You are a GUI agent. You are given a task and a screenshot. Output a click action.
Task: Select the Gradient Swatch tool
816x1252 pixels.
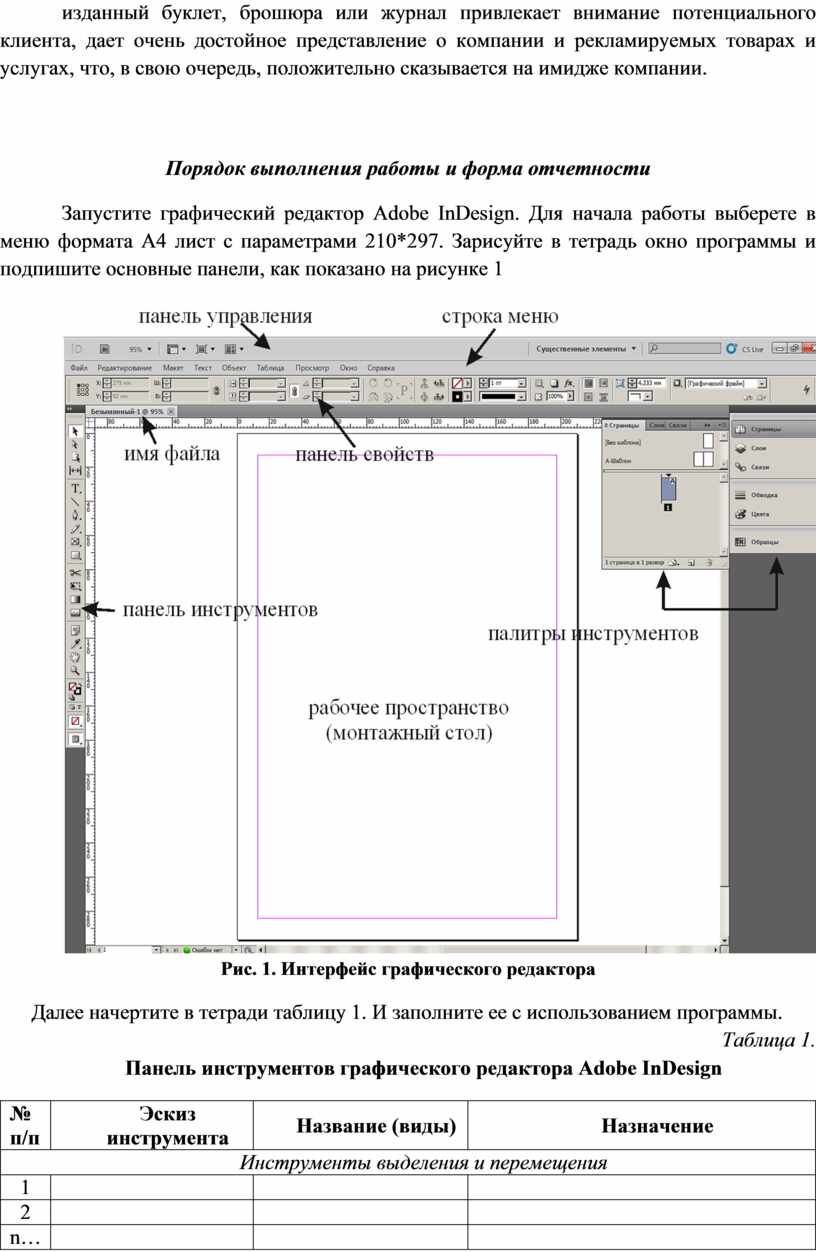pos(75,598)
